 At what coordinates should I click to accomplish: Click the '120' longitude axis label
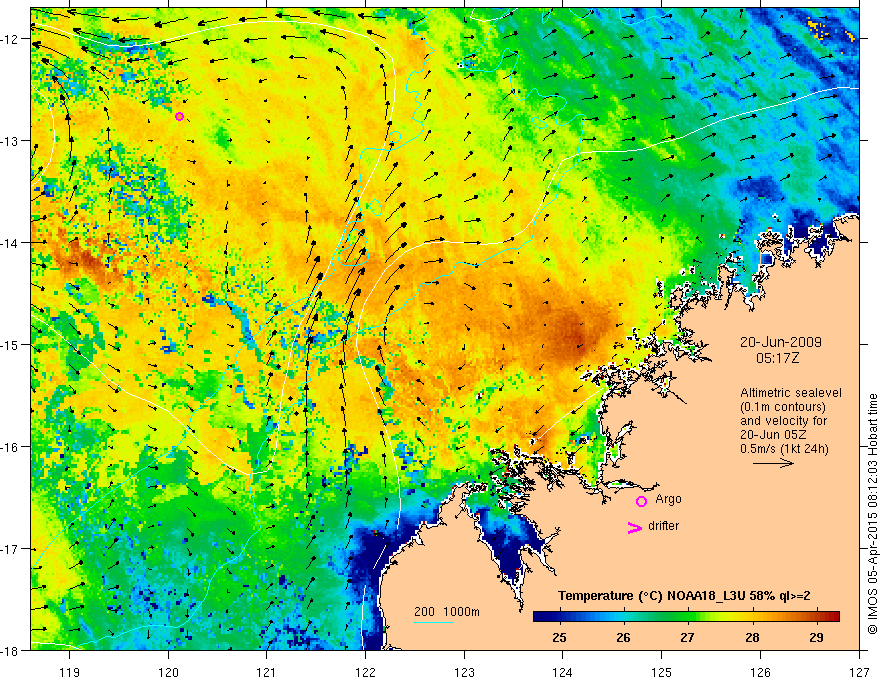coord(168,672)
